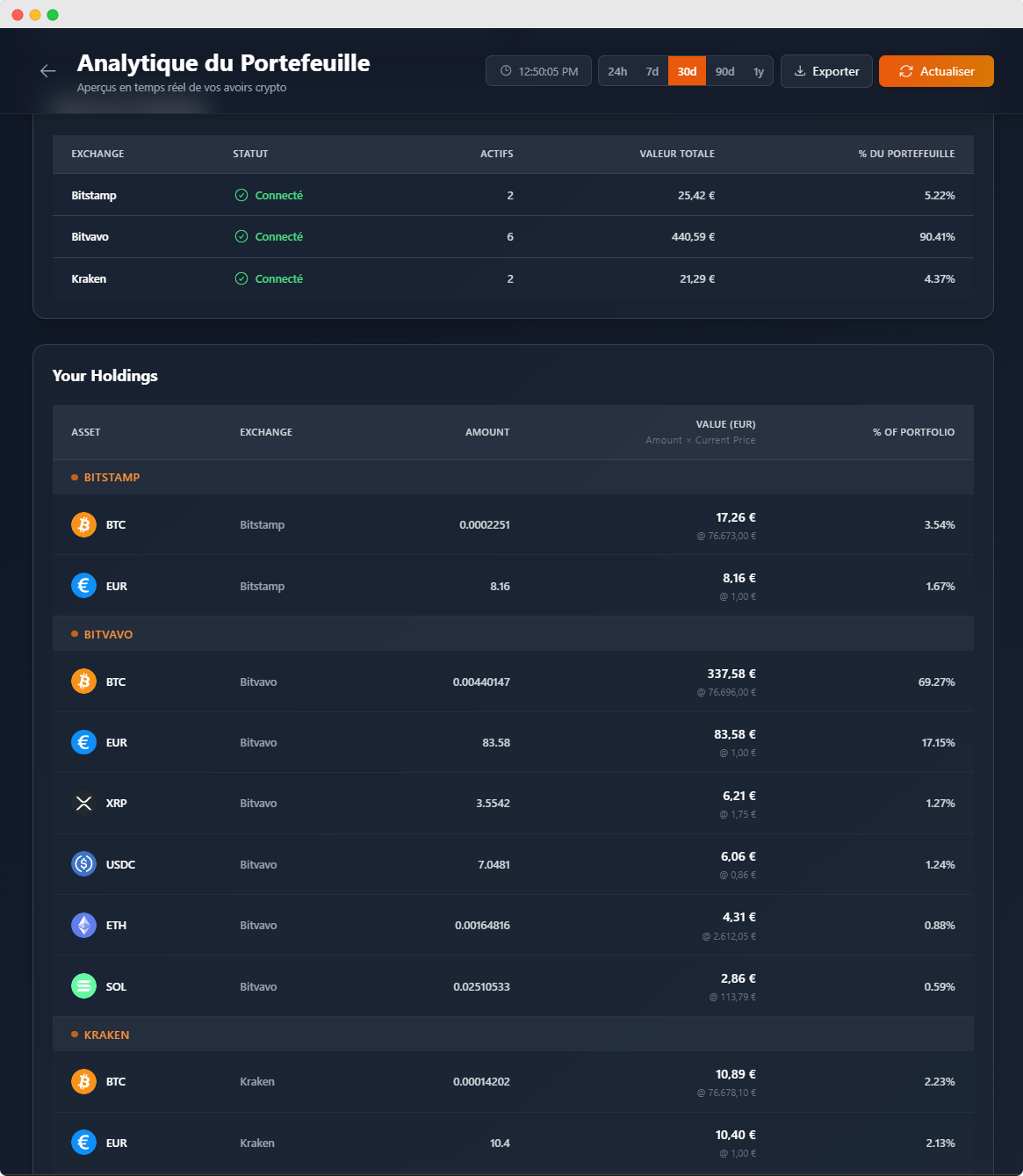The height and width of the screenshot is (1176, 1023).
Task: Click the Actualiser button
Action: [x=936, y=71]
